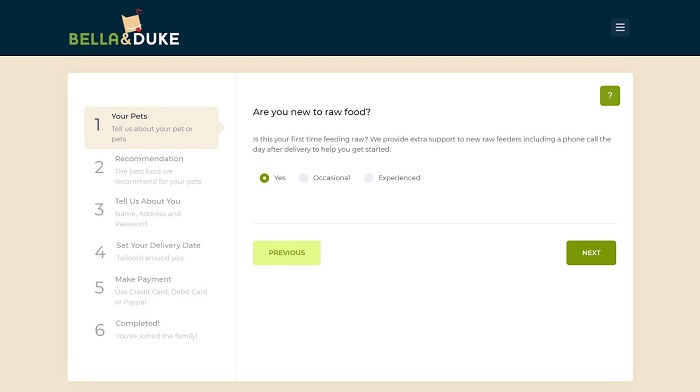Pick the Experienced radio option
Viewport: 700px width, 392px height.
pos(368,178)
